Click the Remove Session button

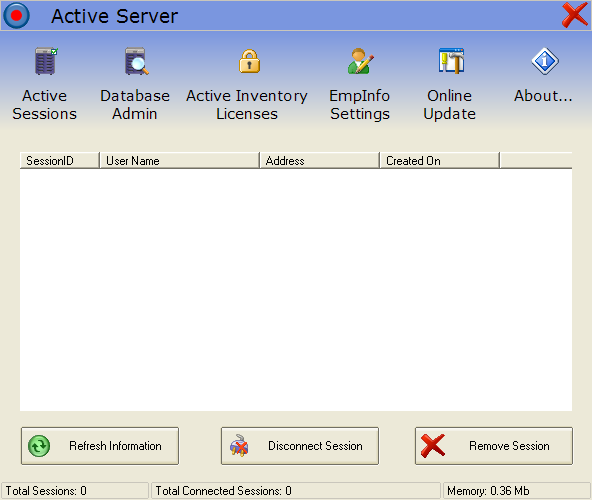coord(494,446)
